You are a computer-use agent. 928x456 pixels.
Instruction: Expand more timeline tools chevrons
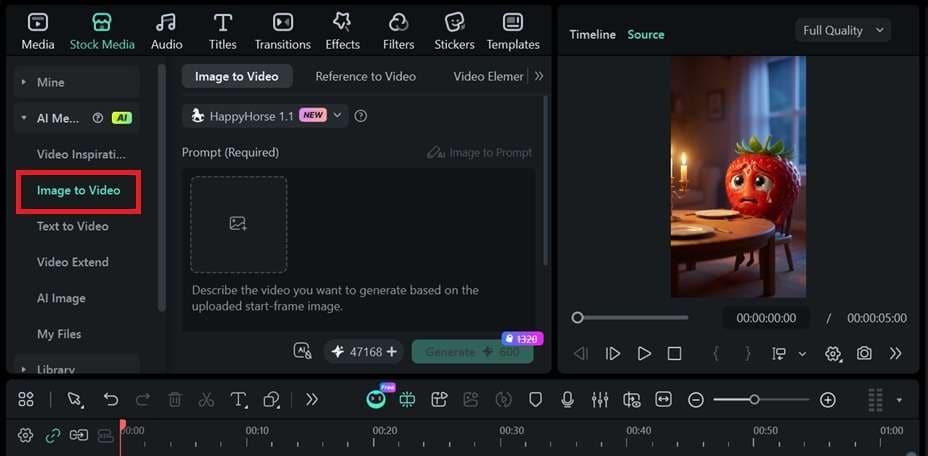tap(311, 400)
